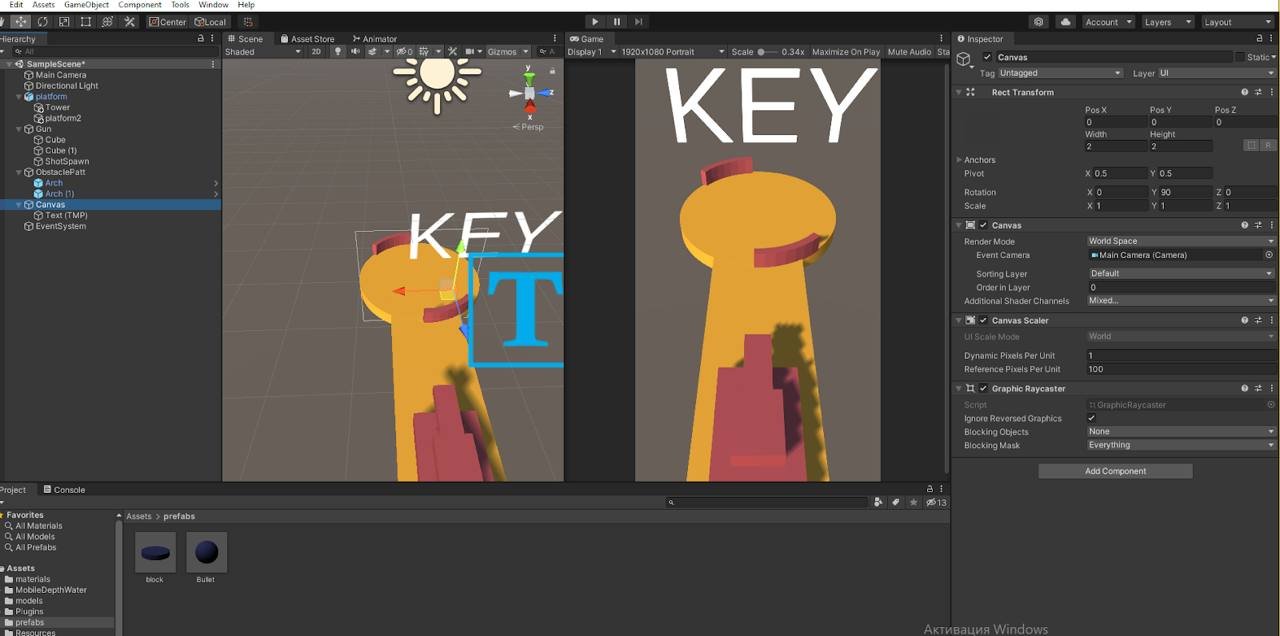Toggle the Center pivot mode button
This screenshot has height=636, width=1280.
167,22
